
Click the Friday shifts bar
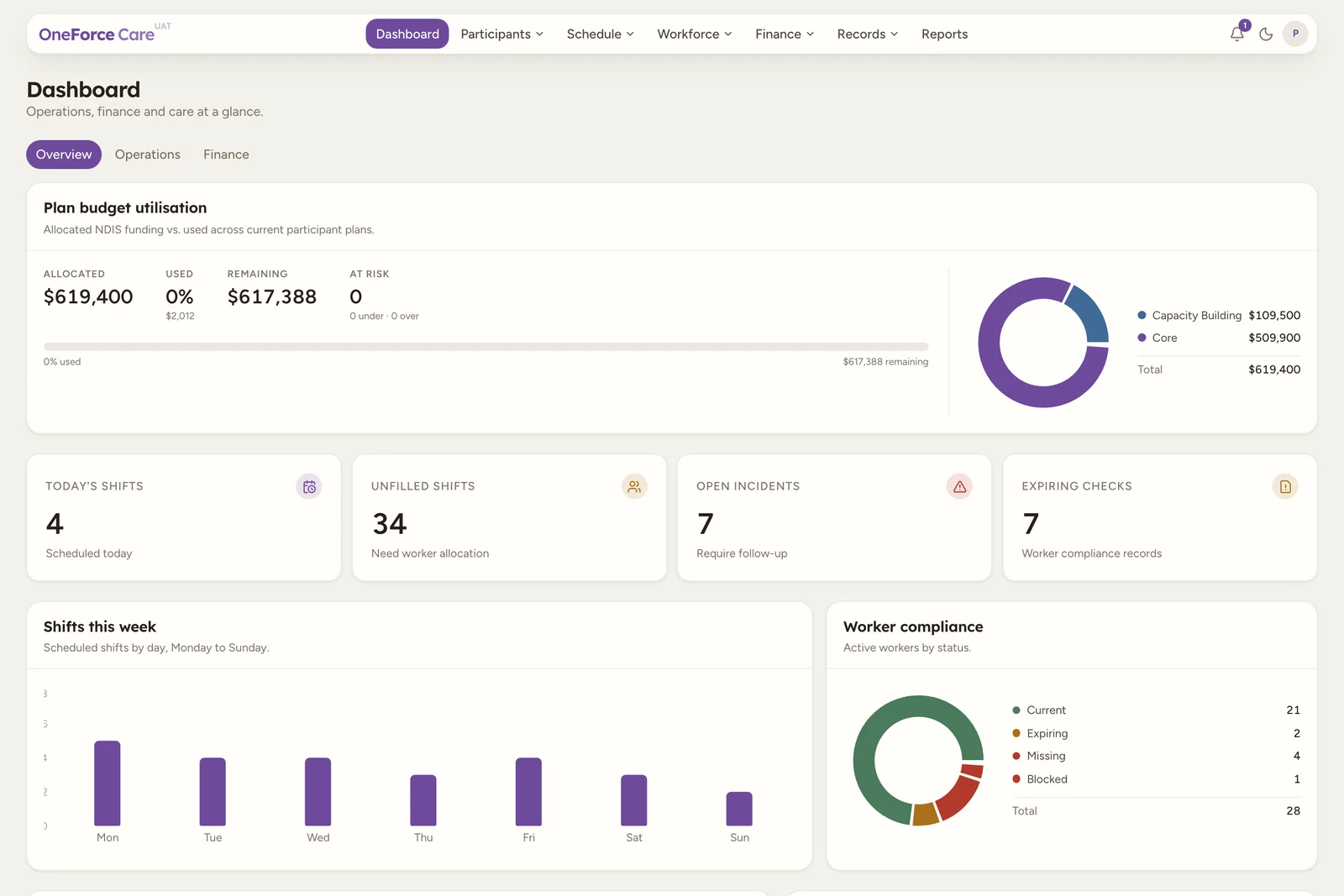[x=528, y=792]
